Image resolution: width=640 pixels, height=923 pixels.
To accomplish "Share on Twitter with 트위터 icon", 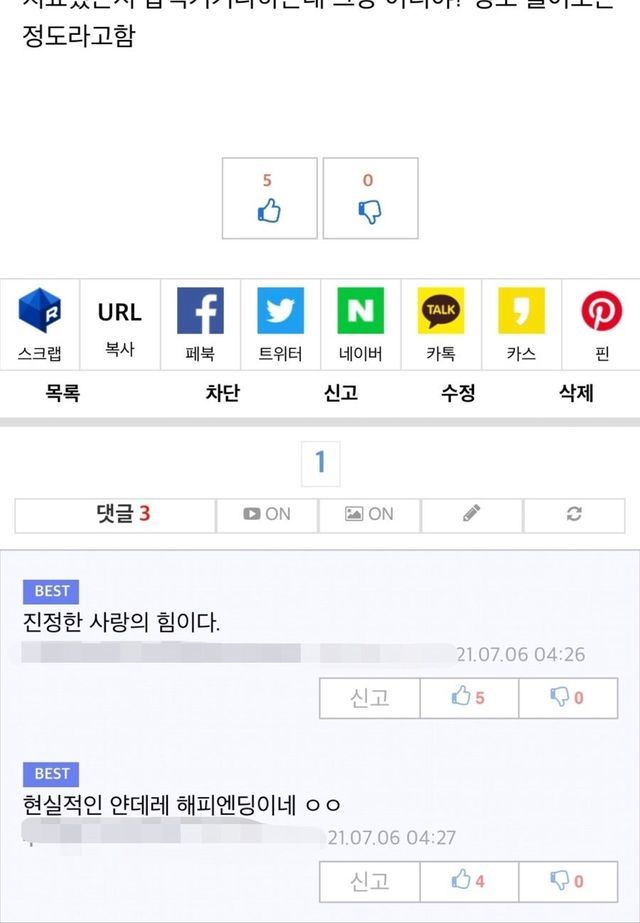I will [281, 324].
